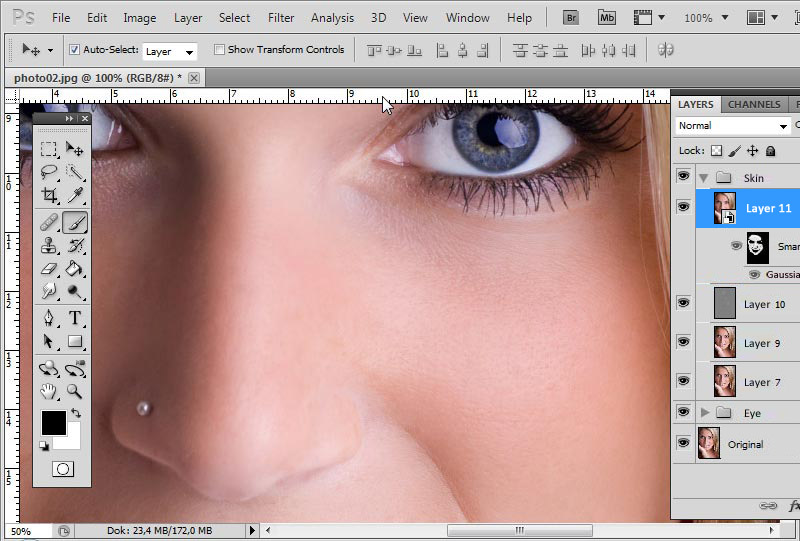The height and width of the screenshot is (541, 800).
Task: Choose the Clone Stamp tool
Action: [48, 245]
